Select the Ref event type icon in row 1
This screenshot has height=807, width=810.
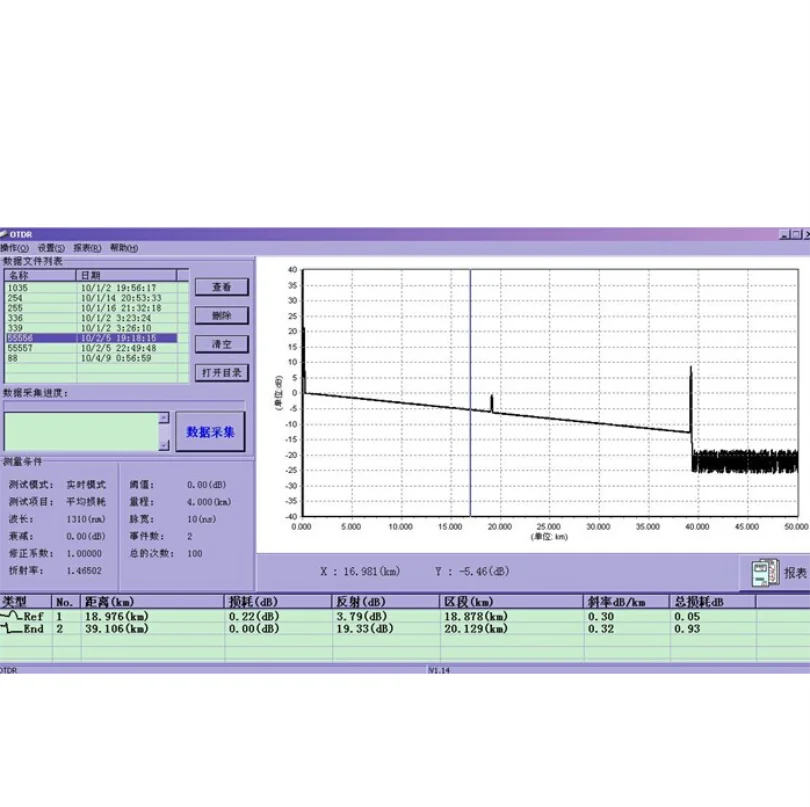(x=10, y=616)
